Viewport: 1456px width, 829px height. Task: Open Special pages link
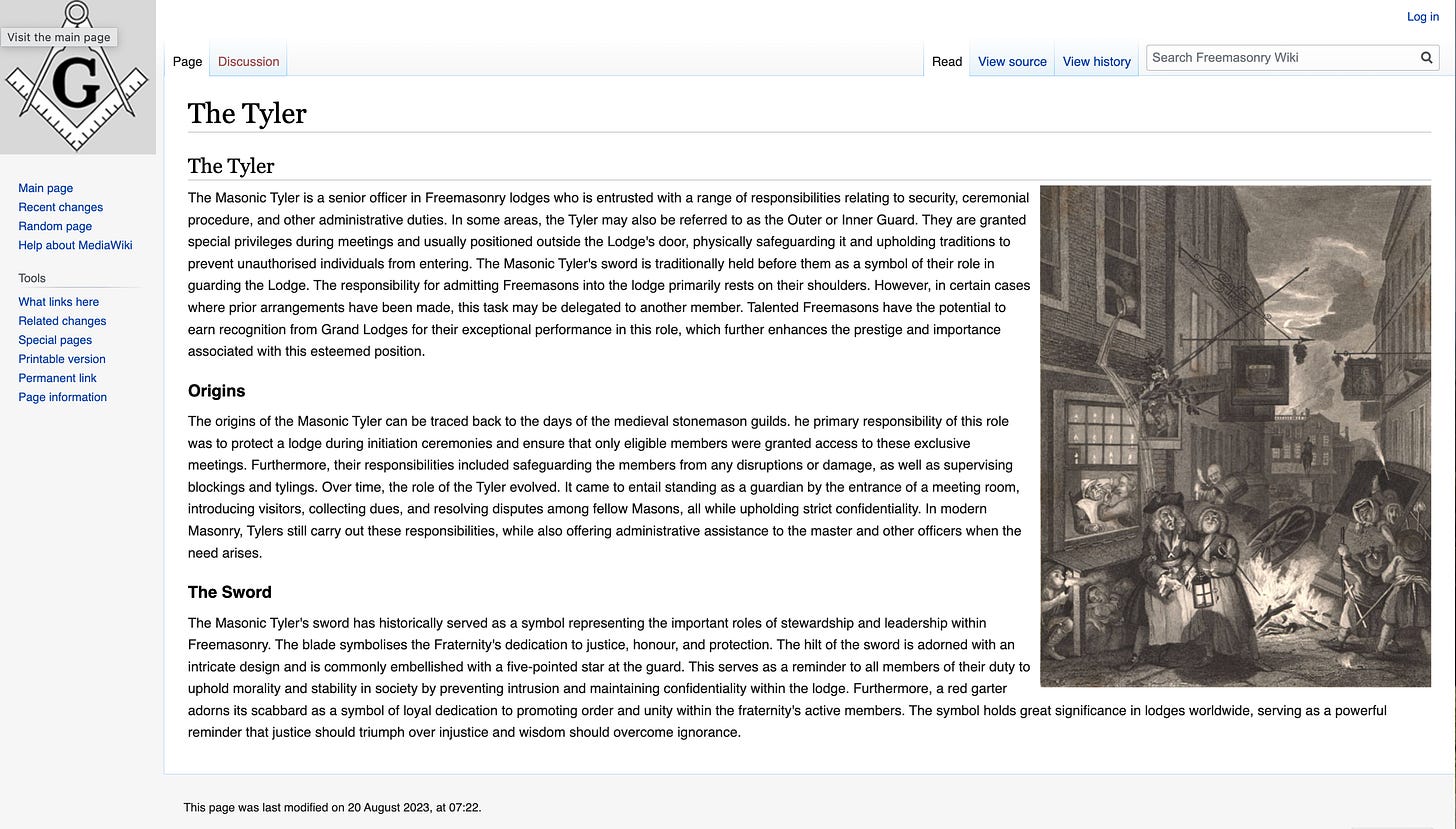(x=55, y=340)
